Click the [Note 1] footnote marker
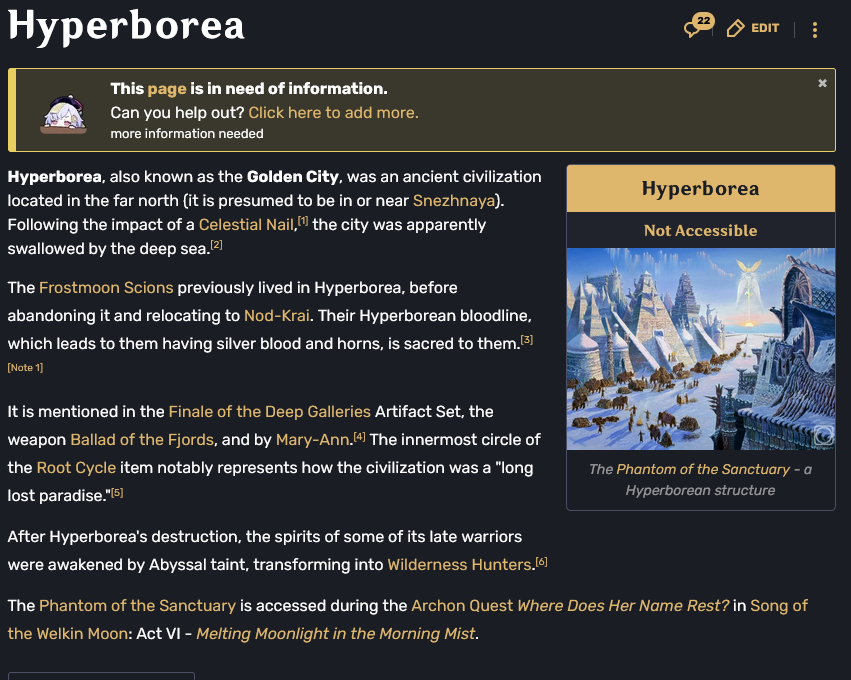The width and height of the screenshot is (851, 680). pos(25,368)
